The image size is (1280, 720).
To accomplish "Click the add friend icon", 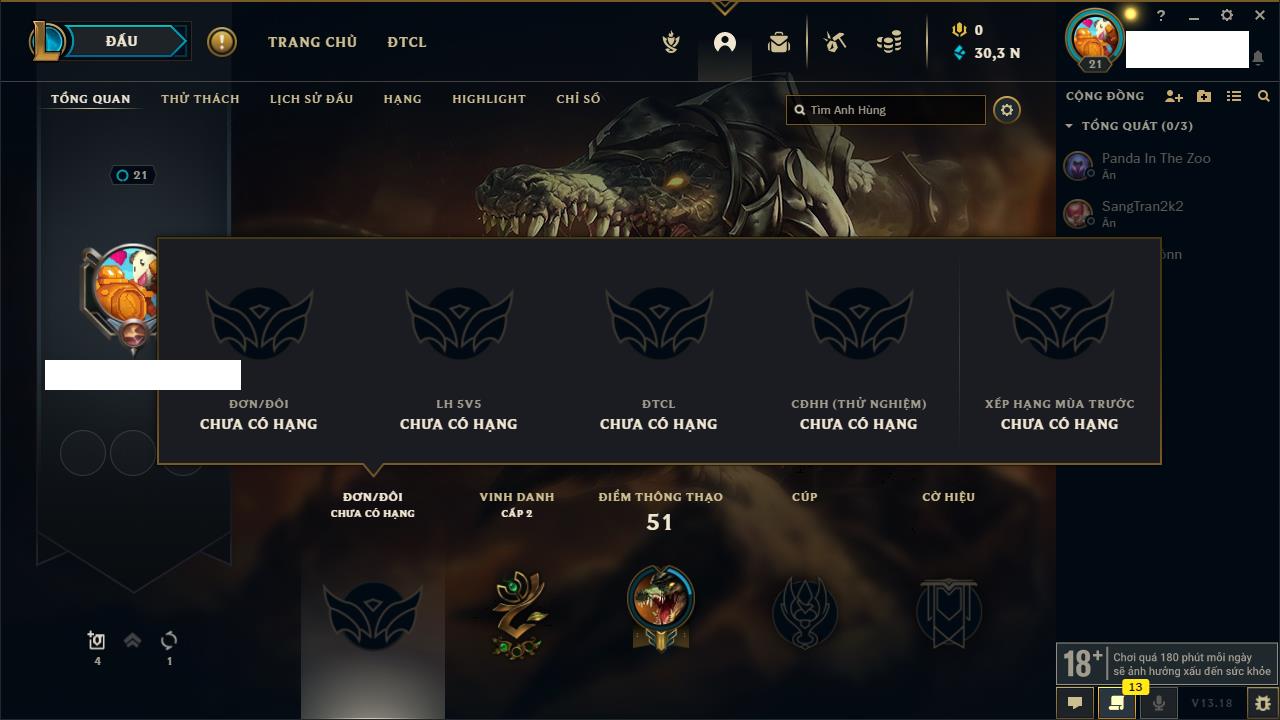I will point(1174,96).
